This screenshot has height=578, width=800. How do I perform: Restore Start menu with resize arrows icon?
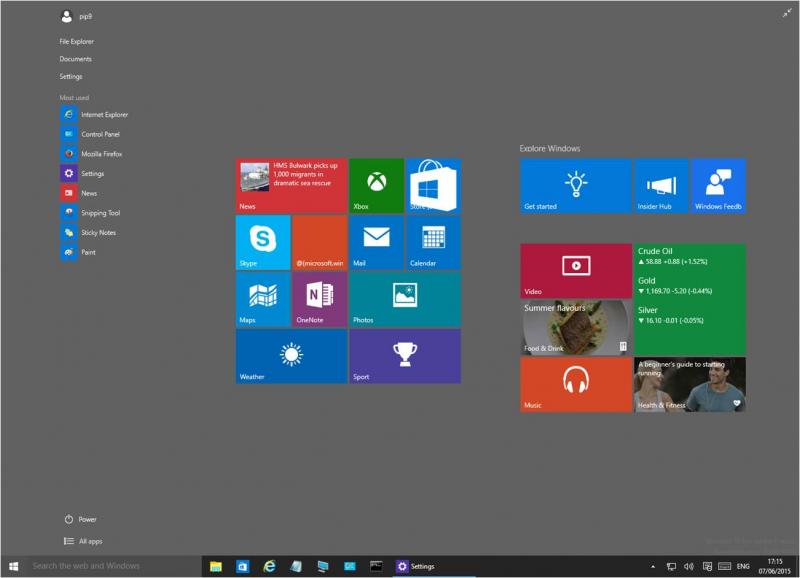click(786, 13)
